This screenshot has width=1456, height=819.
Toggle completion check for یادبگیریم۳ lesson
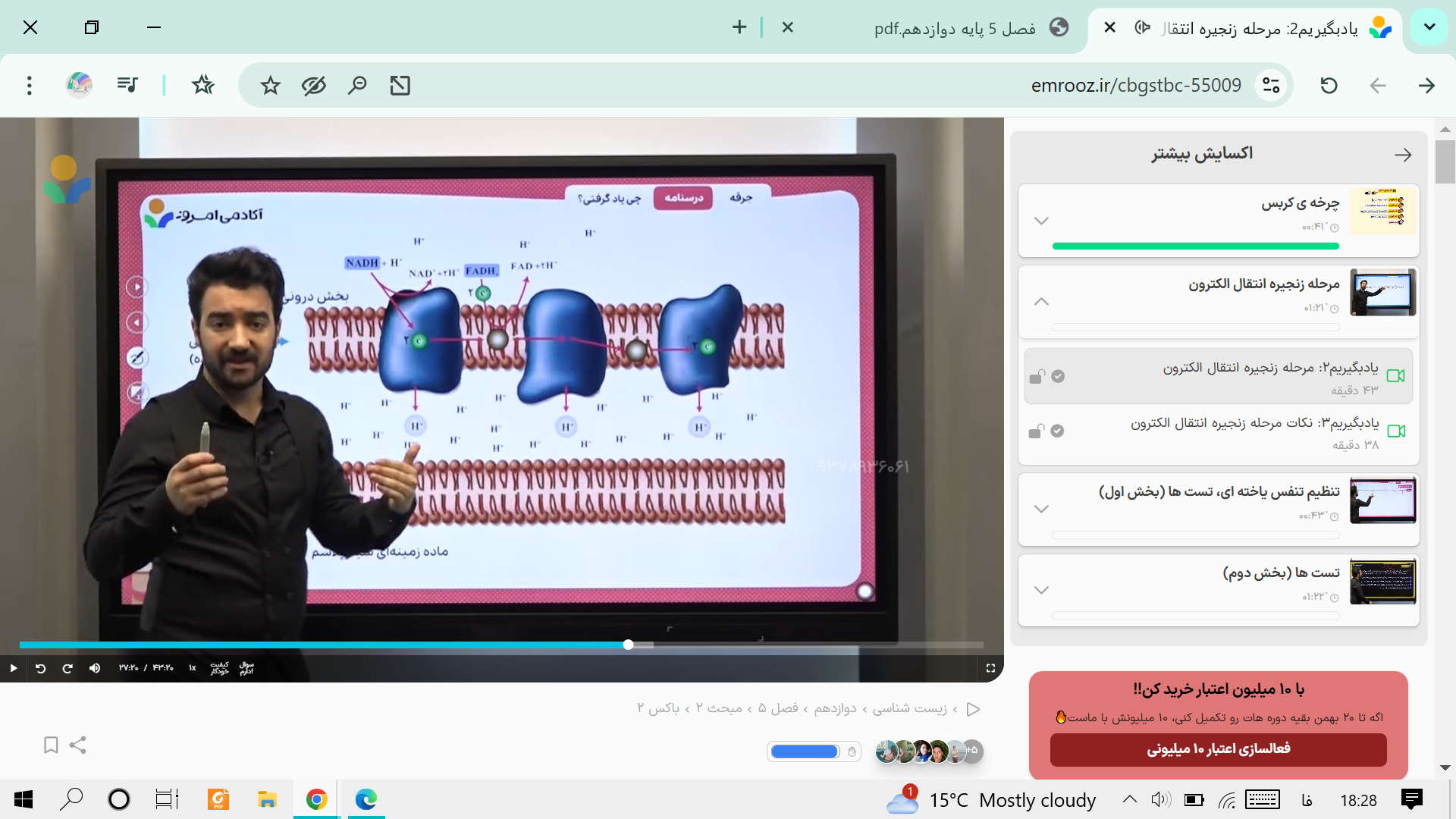1057,431
